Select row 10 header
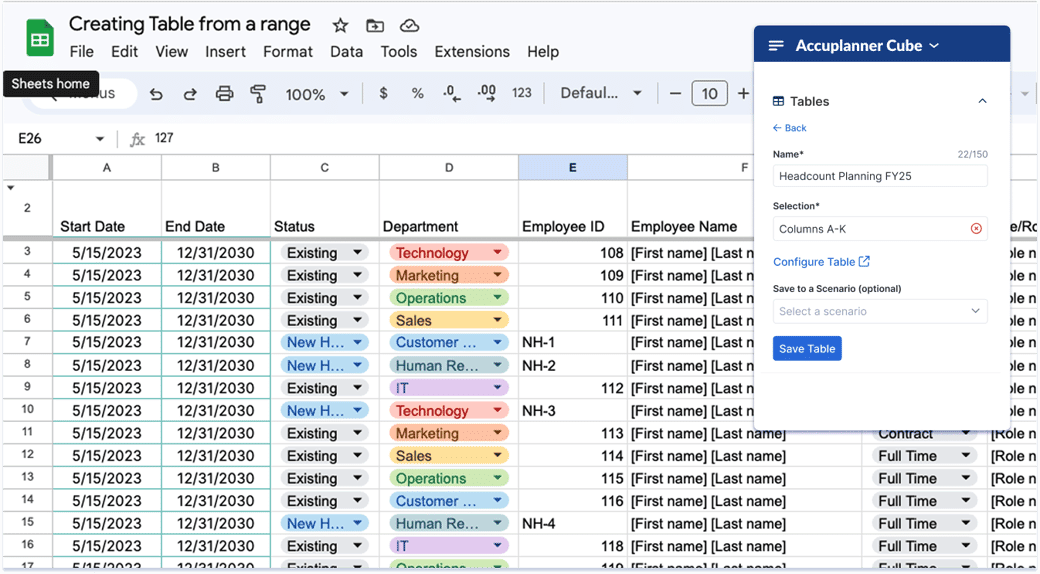 coord(27,409)
